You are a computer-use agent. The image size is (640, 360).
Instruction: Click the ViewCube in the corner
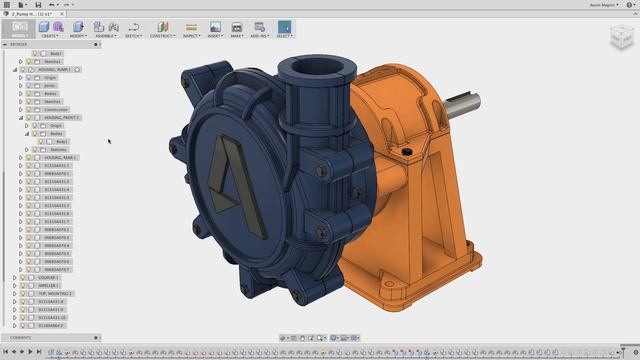[x=622, y=37]
